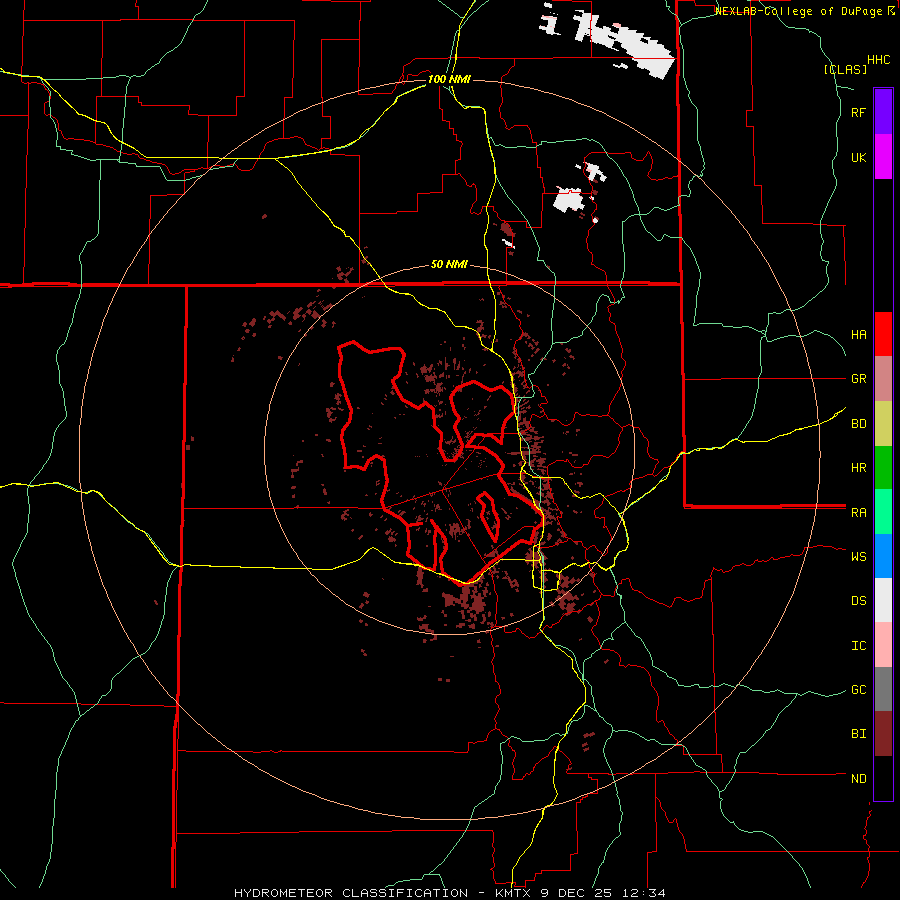Click the GR pinkish-brown legend swatch
The height and width of the screenshot is (900, 900).
(x=883, y=379)
